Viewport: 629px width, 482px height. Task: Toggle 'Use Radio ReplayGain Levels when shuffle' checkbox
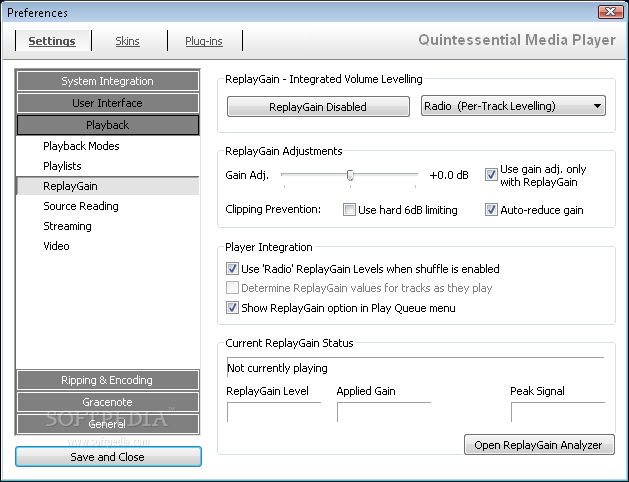pos(232,269)
